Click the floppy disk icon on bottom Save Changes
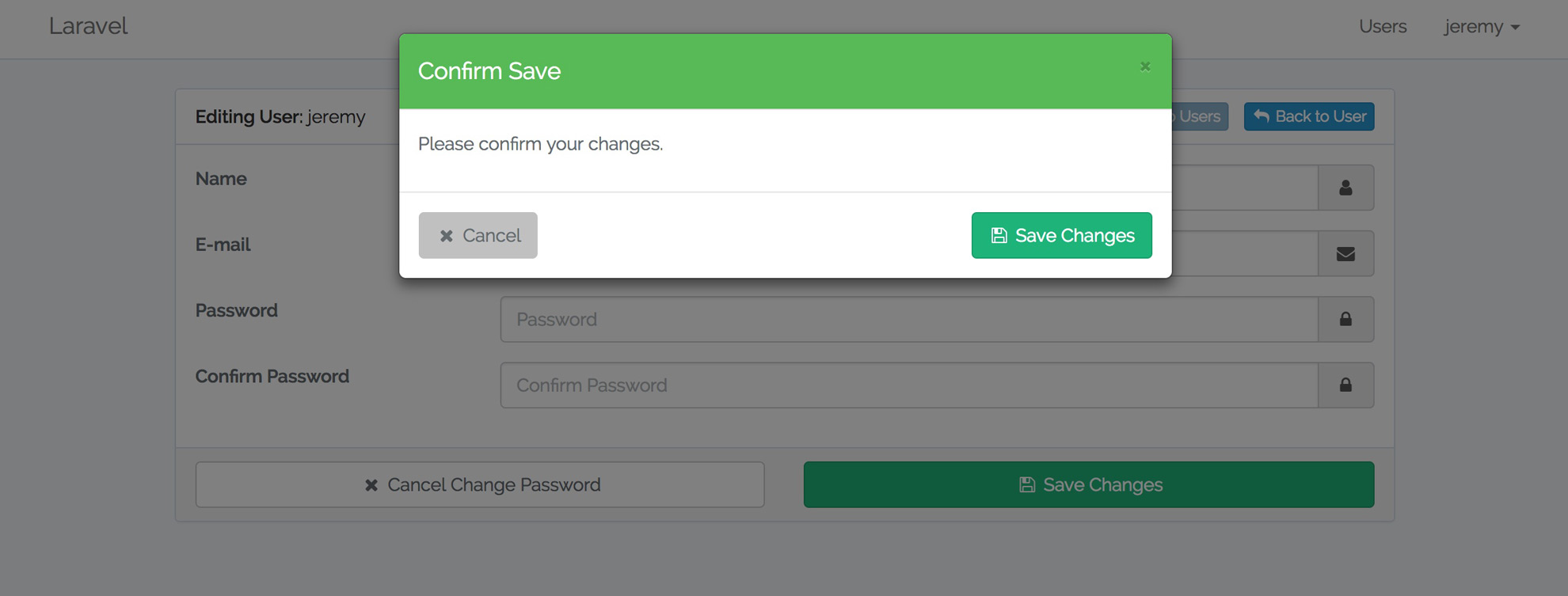The width and height of the screenshot is (1568, 596). tap(1027, 484)
